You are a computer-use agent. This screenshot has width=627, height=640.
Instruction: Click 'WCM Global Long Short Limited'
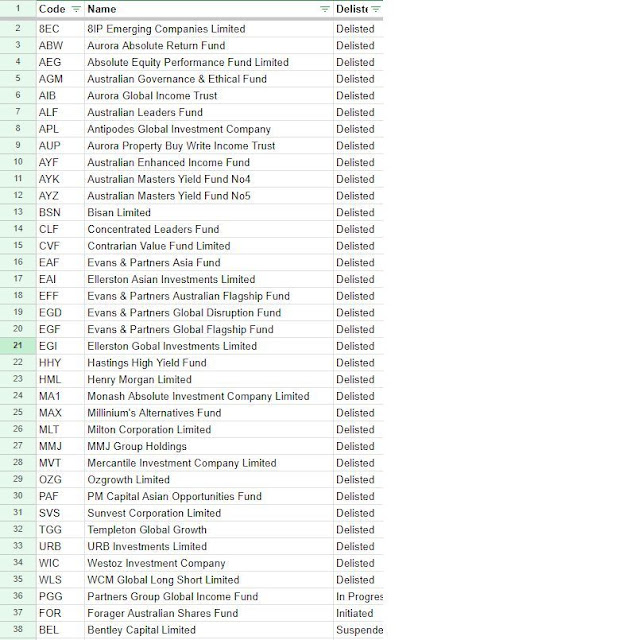[x=209, y=580]
